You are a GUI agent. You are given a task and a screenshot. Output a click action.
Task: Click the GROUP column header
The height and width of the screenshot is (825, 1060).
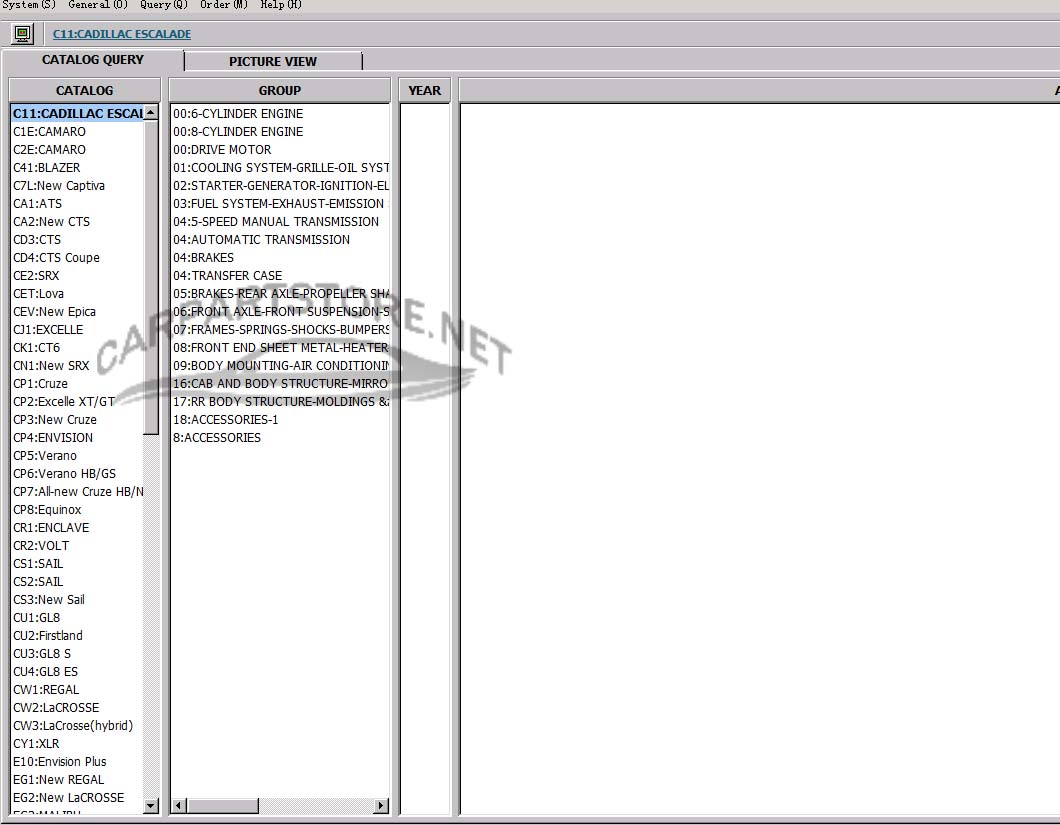[280, 90]
